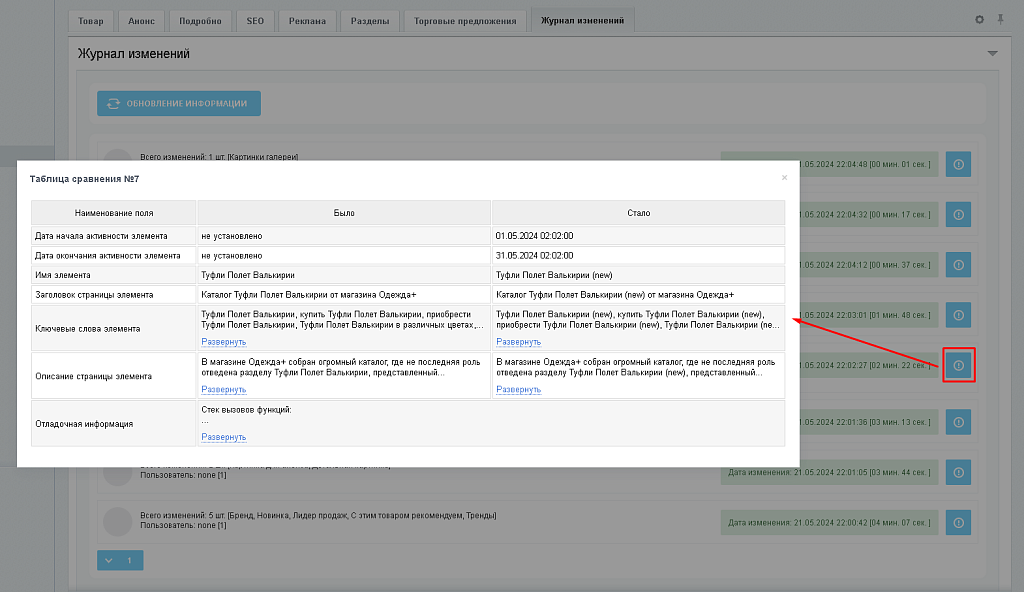Open the Торговые предложения tab
1024x592 pixels.
465,21
